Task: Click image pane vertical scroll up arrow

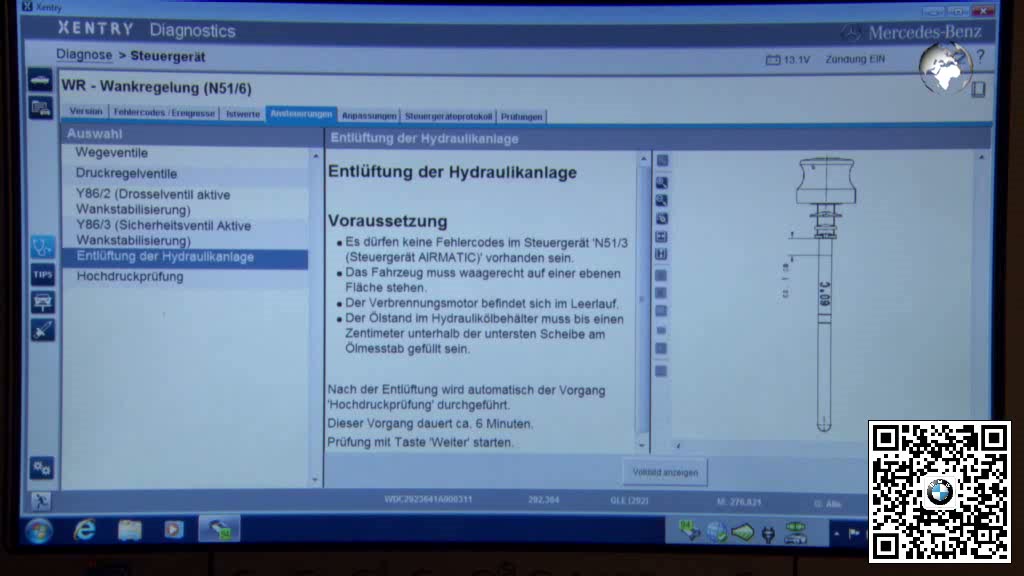Action: point(981,157)
